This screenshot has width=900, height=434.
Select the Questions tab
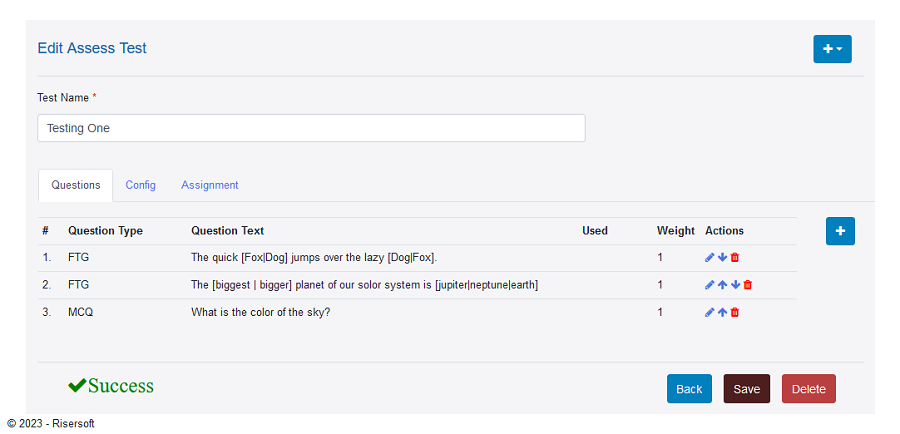(76, 185)
